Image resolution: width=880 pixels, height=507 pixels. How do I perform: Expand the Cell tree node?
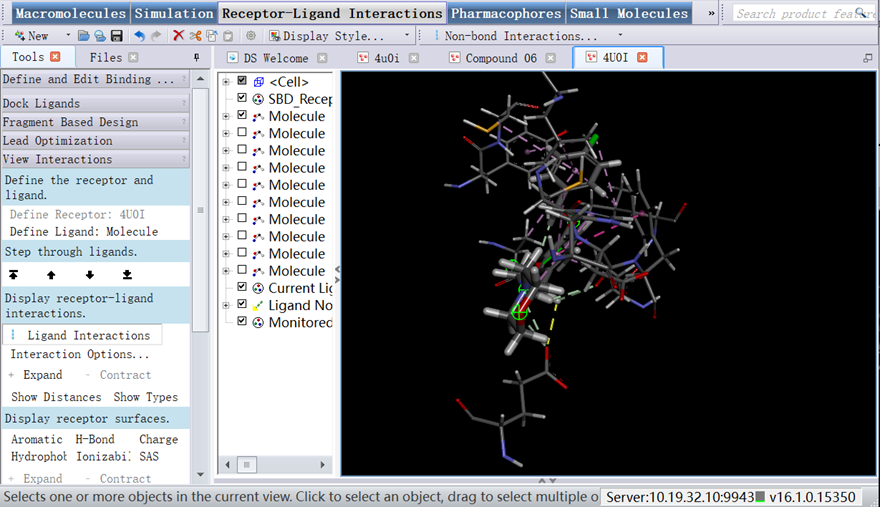click(226, 81)
